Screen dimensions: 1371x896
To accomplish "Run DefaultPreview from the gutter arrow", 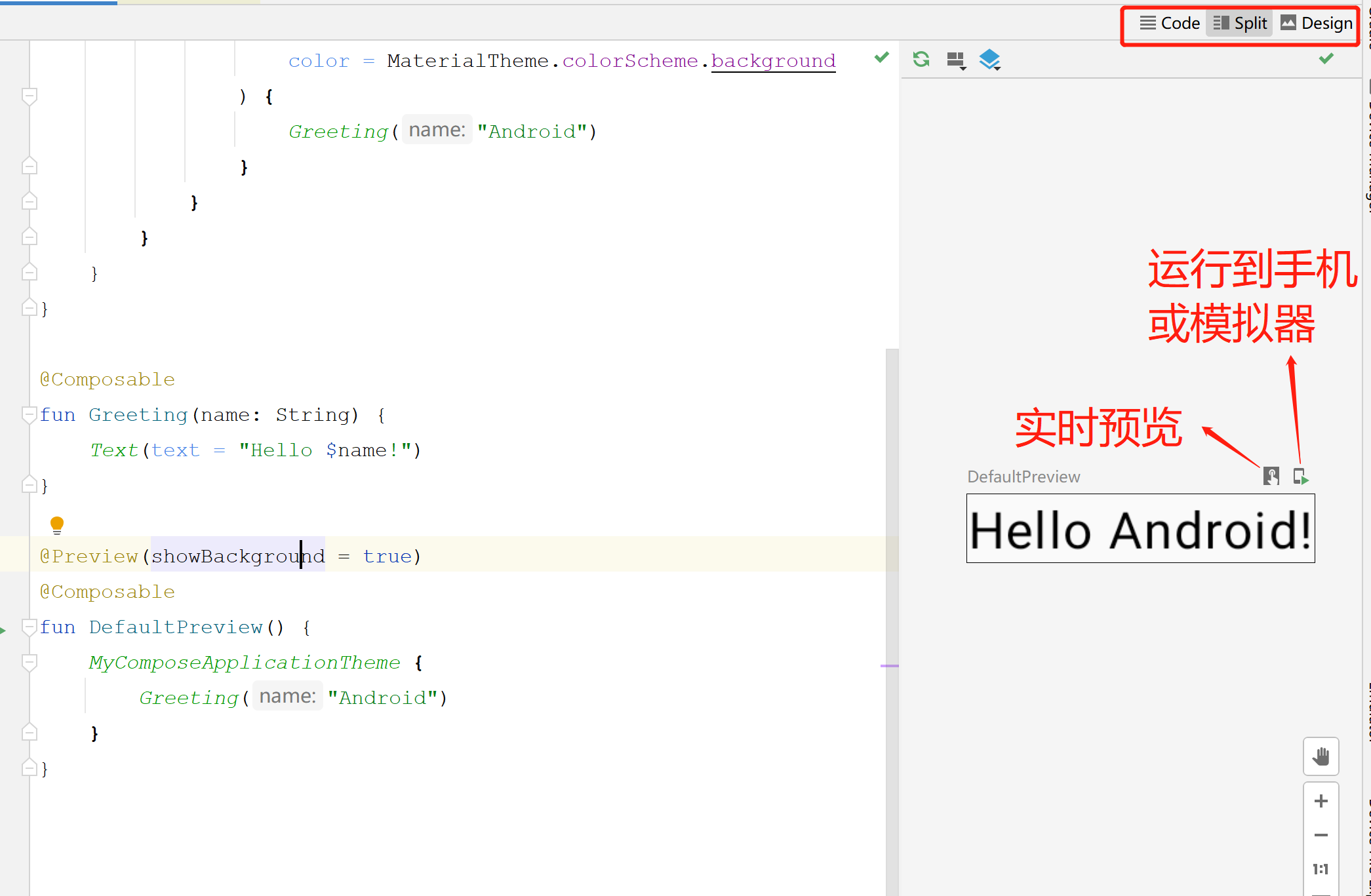I will [x=3, y=630].
